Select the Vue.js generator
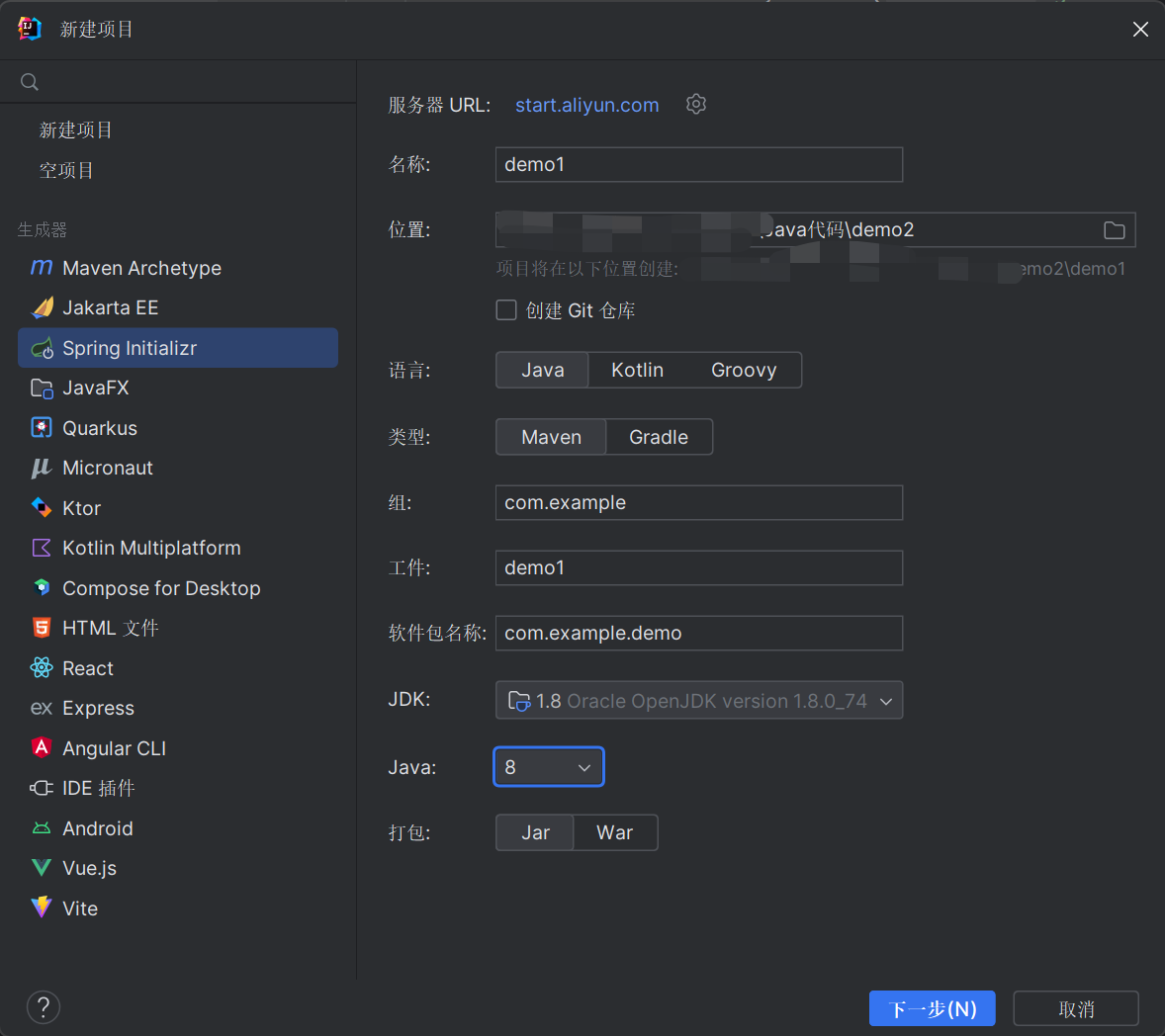 (89, 868)
